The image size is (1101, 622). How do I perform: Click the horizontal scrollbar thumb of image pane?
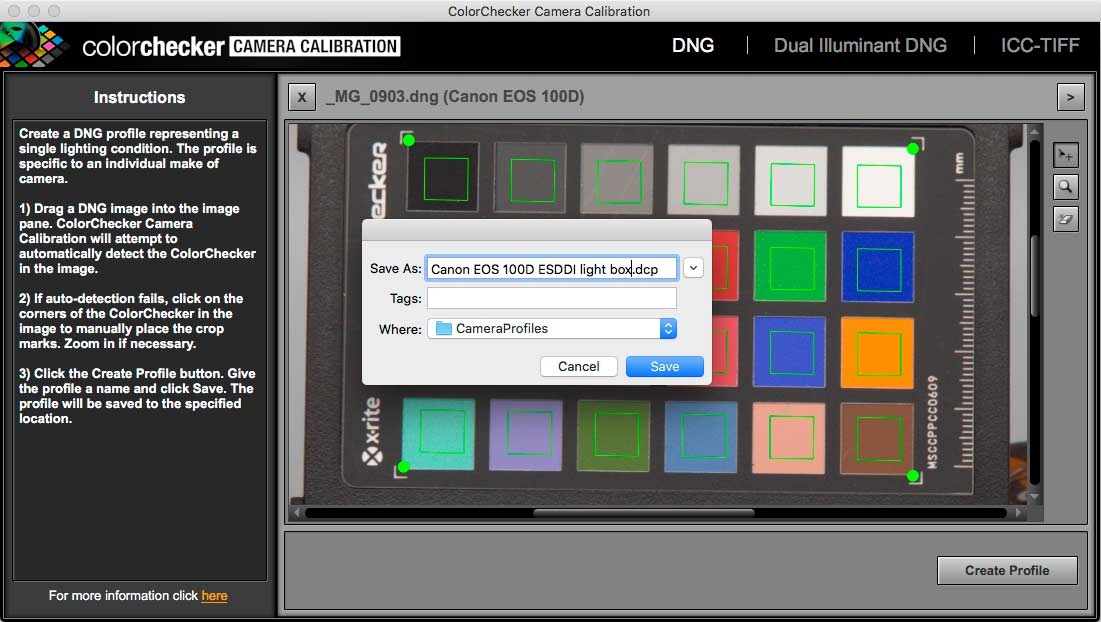[x=643, y=513]
